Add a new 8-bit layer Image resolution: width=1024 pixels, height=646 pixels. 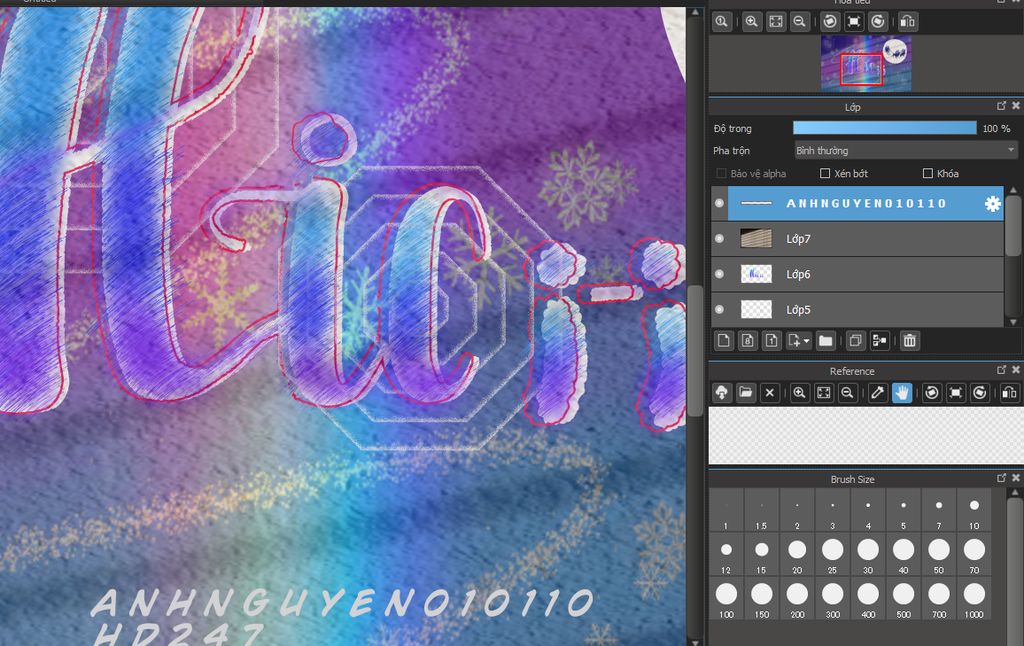(748, 340)
